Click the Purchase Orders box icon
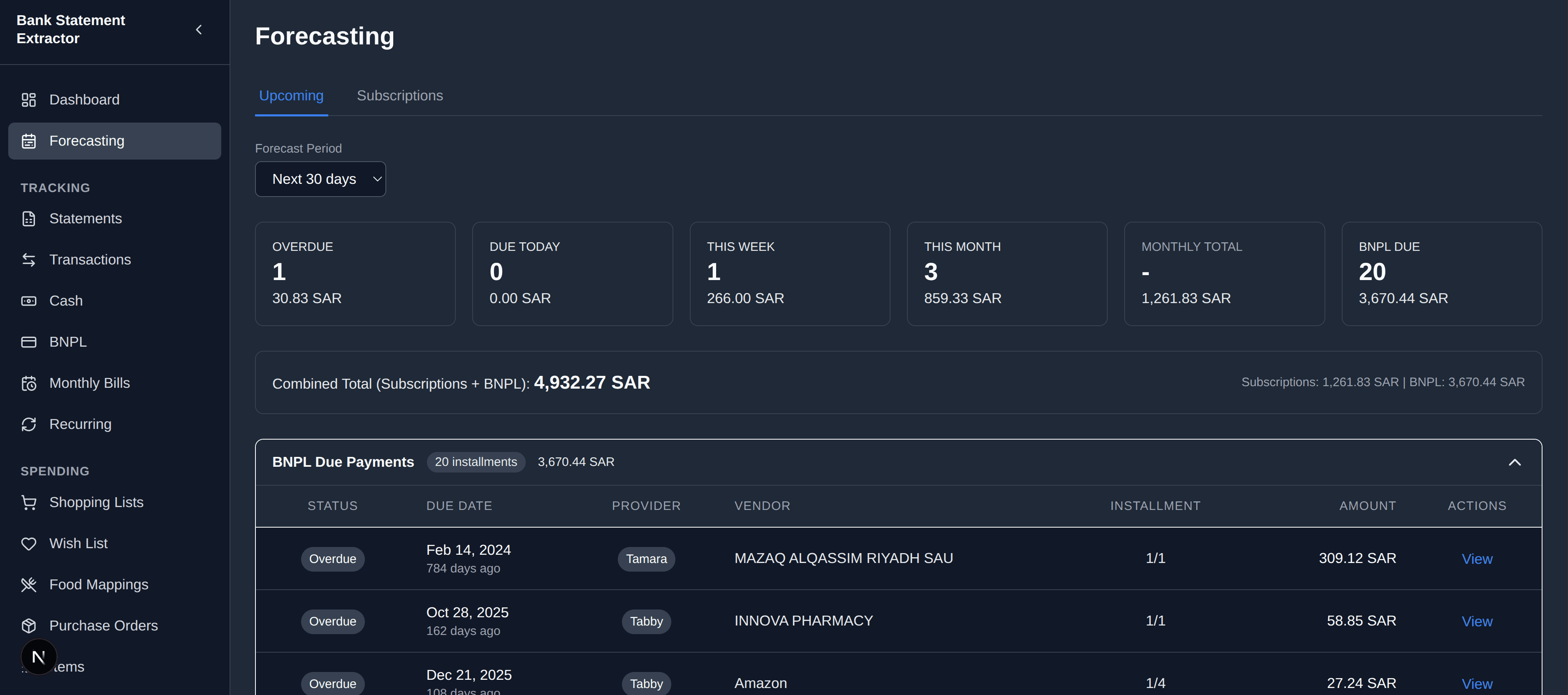 [x=29, y=625]
